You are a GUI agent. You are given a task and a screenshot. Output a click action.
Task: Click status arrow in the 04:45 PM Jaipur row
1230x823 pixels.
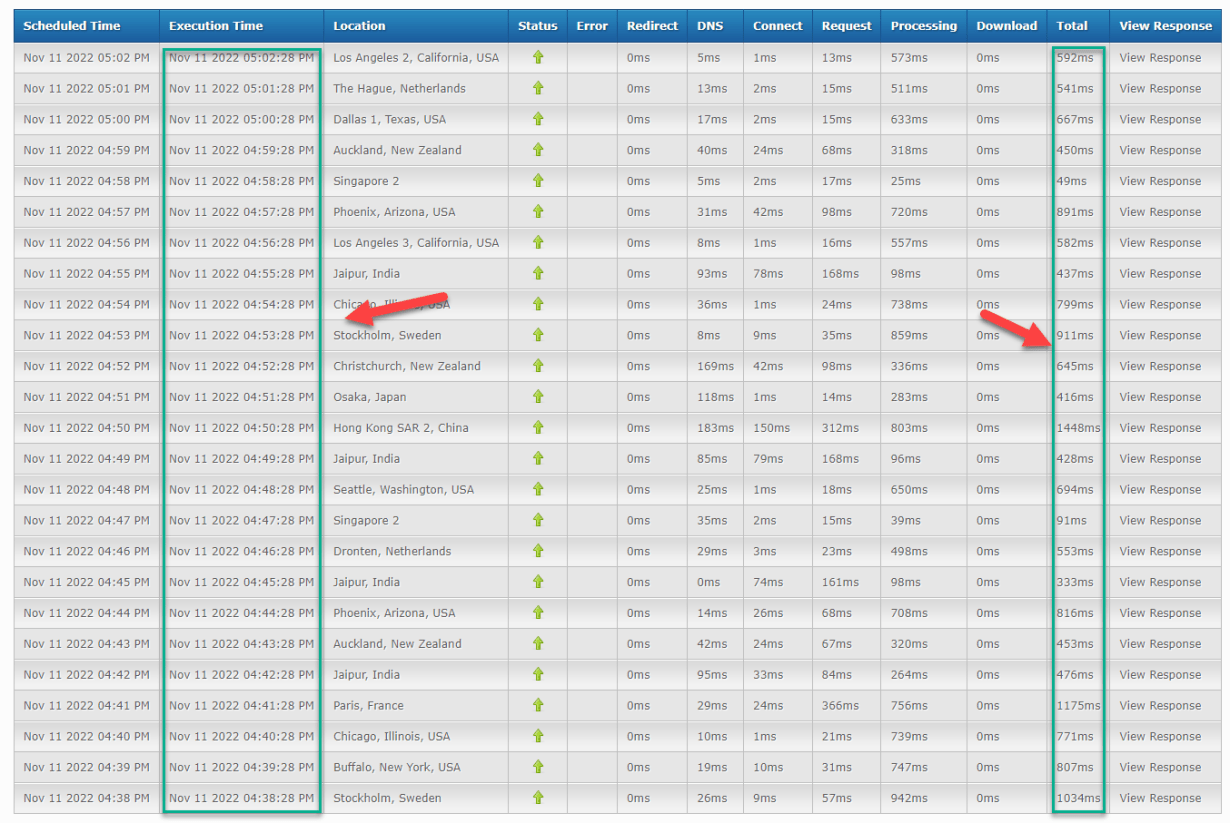[538, 582]
